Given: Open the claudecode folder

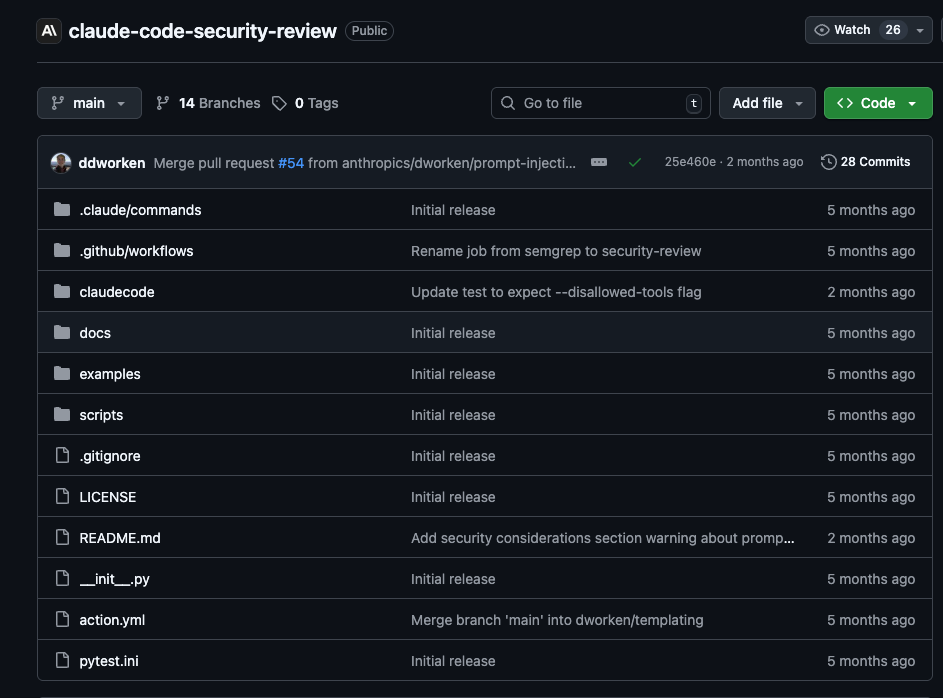Looking at the screenshot, I should pyautogui.click(x=117, y=292).
